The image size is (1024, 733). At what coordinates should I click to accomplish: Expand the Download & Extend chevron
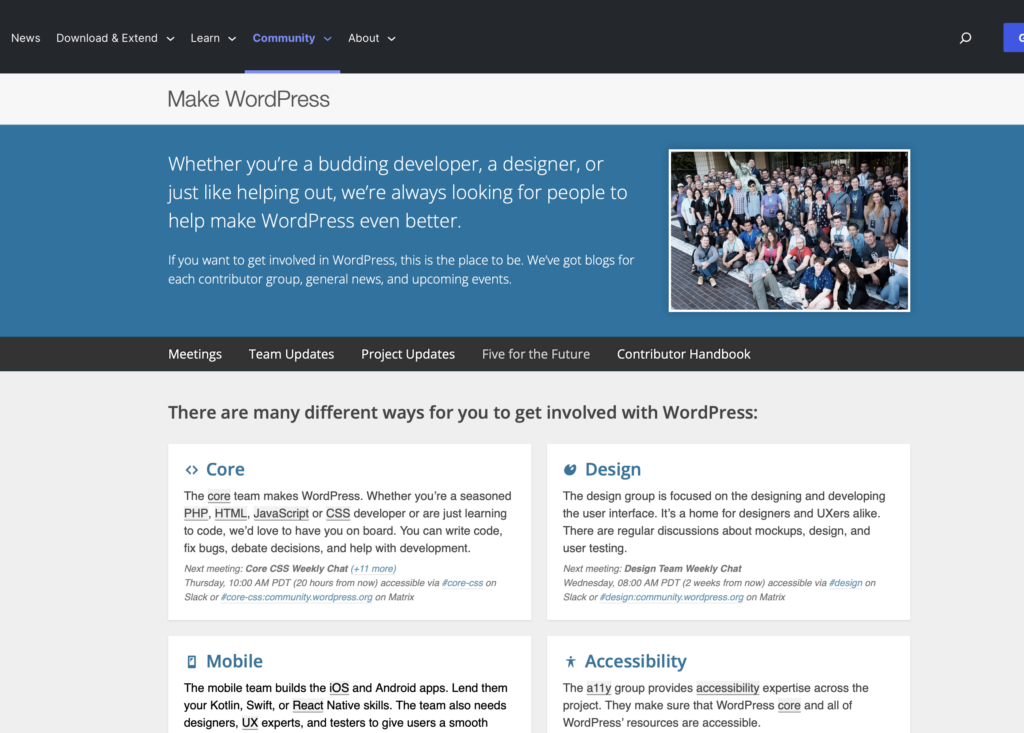(x=170, y=39)
